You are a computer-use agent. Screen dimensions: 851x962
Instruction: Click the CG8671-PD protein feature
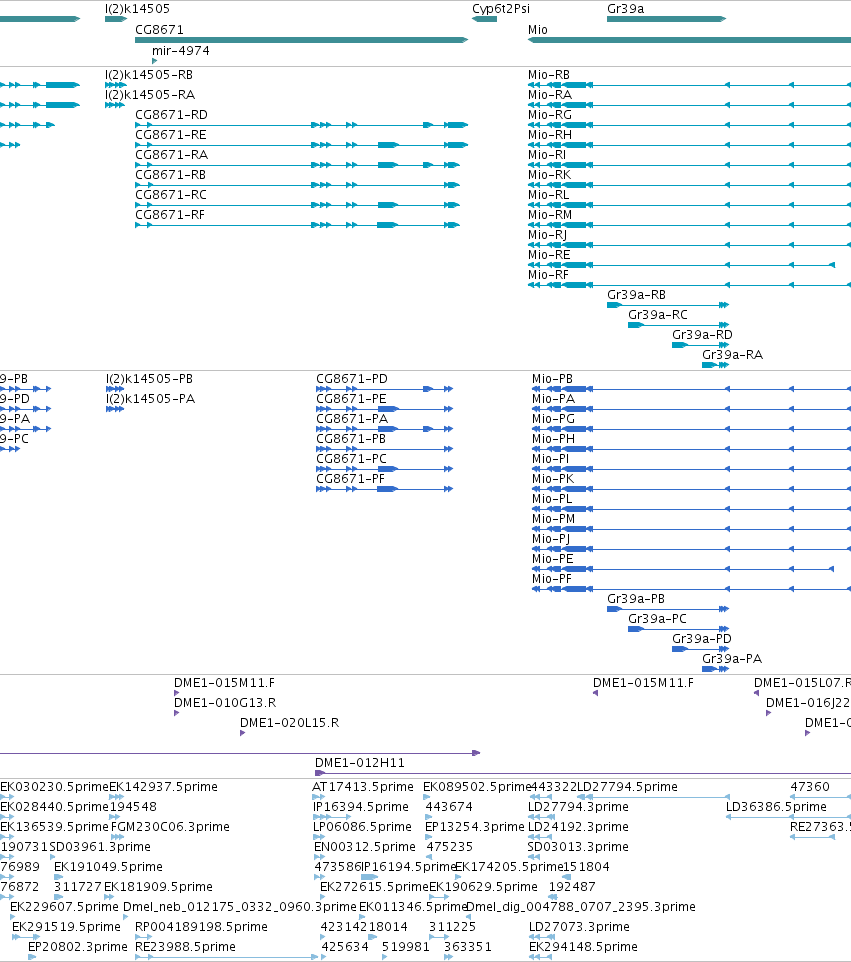pos(384,389)
